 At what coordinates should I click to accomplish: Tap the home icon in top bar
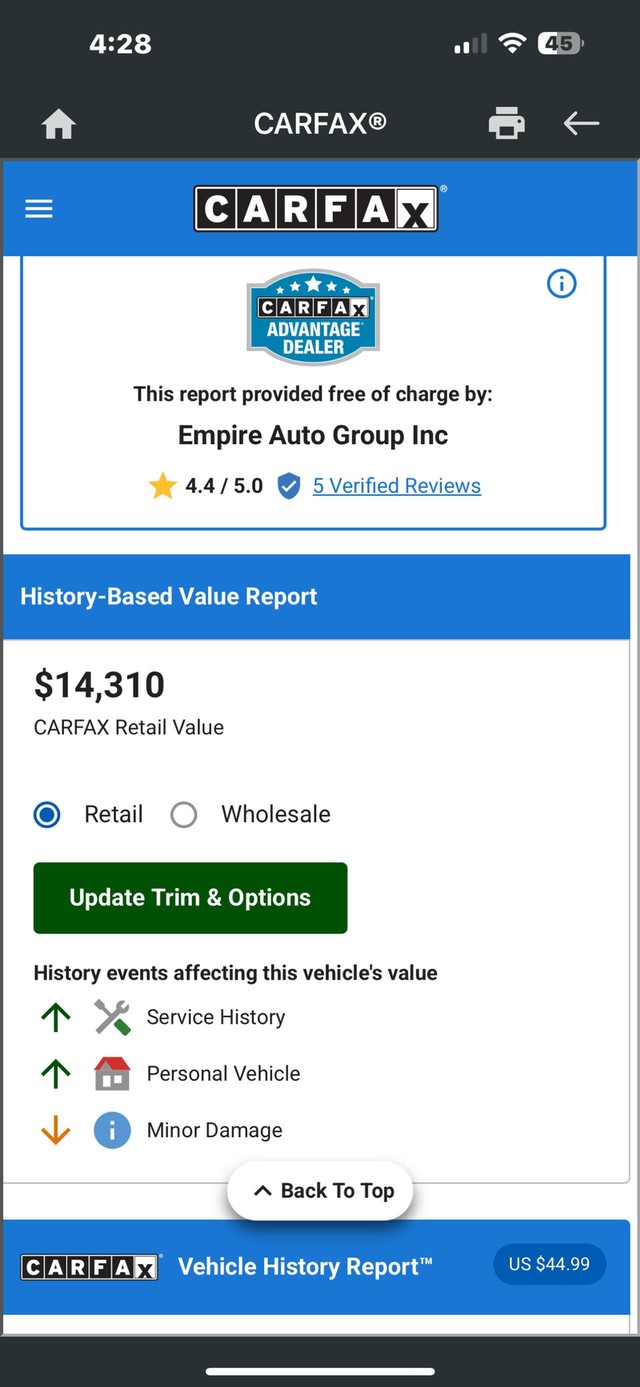tap(59, 124)
